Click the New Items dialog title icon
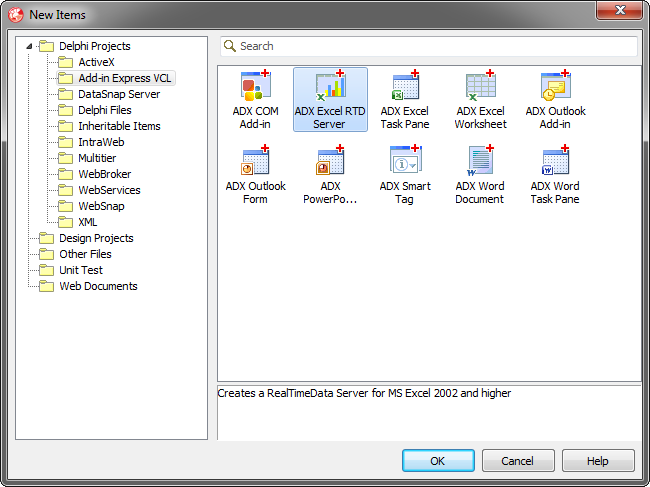This screenshot has width=650, height=487. point(16,15)
